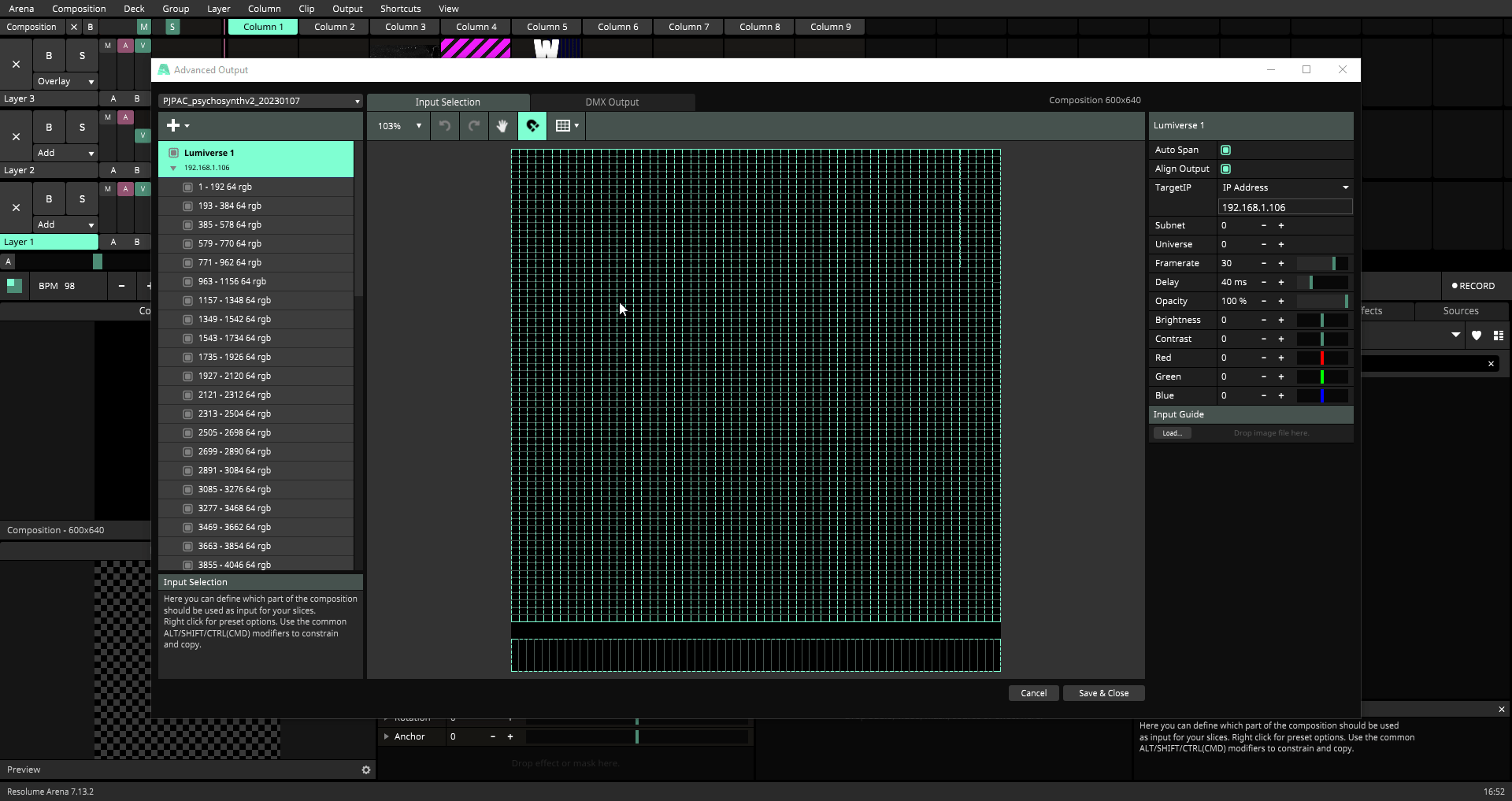This screenshot has height=801, width=1512.
Task: Click the Save & Close button
Action: point(1103,693)
